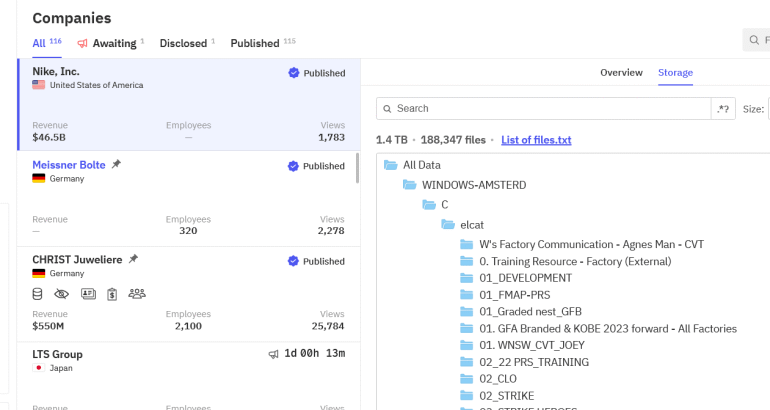Click the database icon under CHRIST Juweliere
The height and width of the screenshot is (410, 770).
pyautogui.click(x=38, y=293)
